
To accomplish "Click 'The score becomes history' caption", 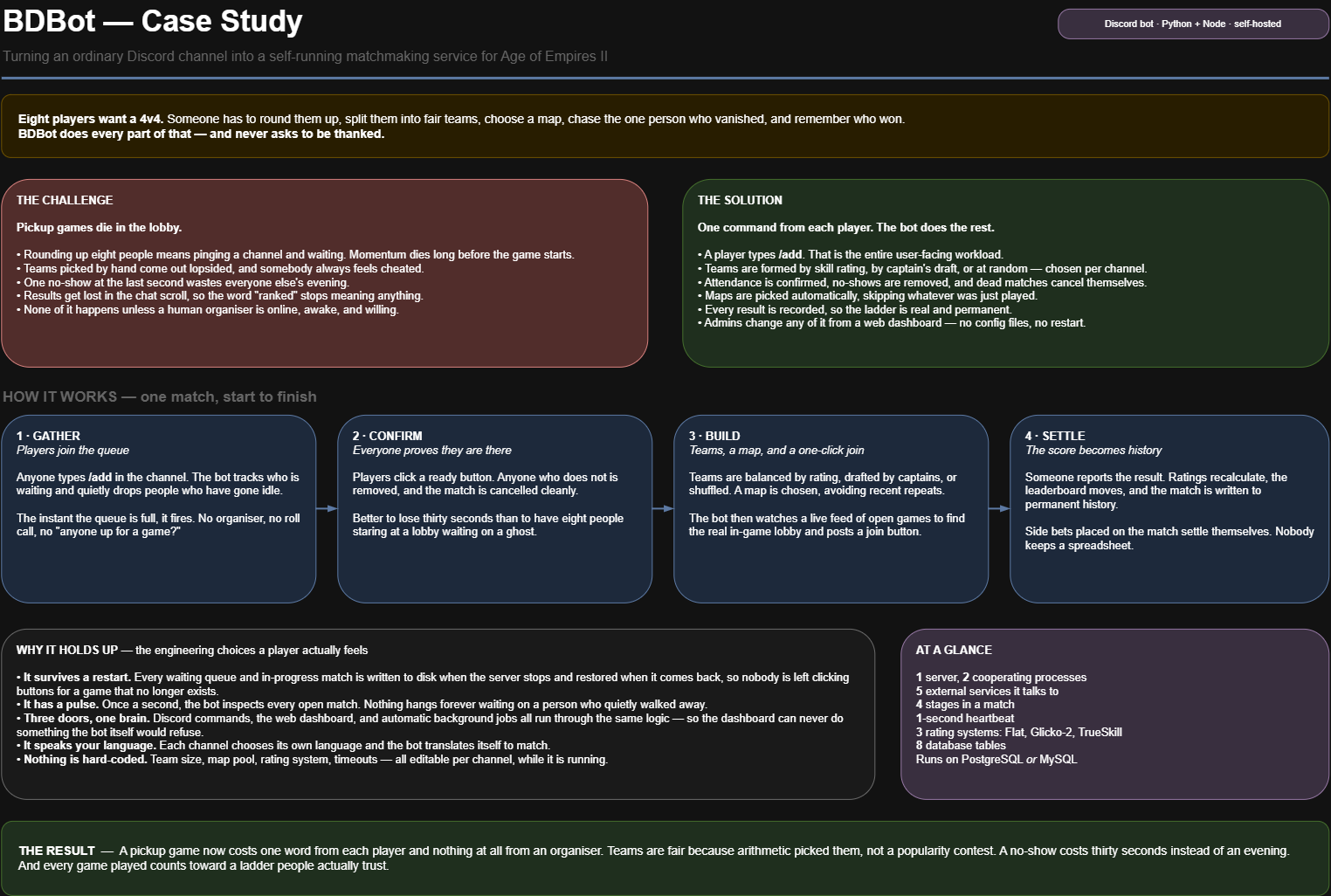I will (x=1093, y=451).
